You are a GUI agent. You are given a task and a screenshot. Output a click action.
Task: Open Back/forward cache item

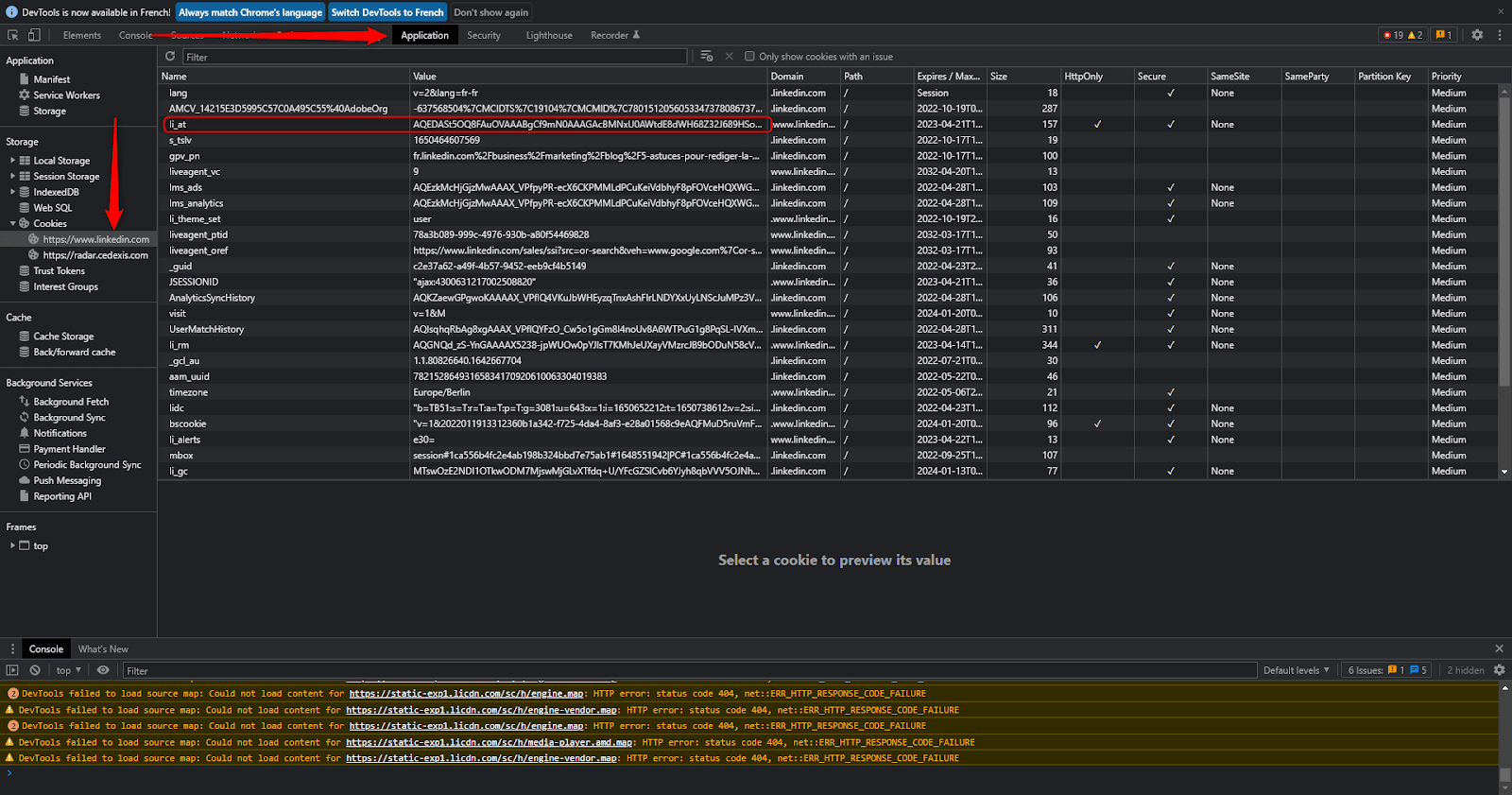tap(74, 353)
